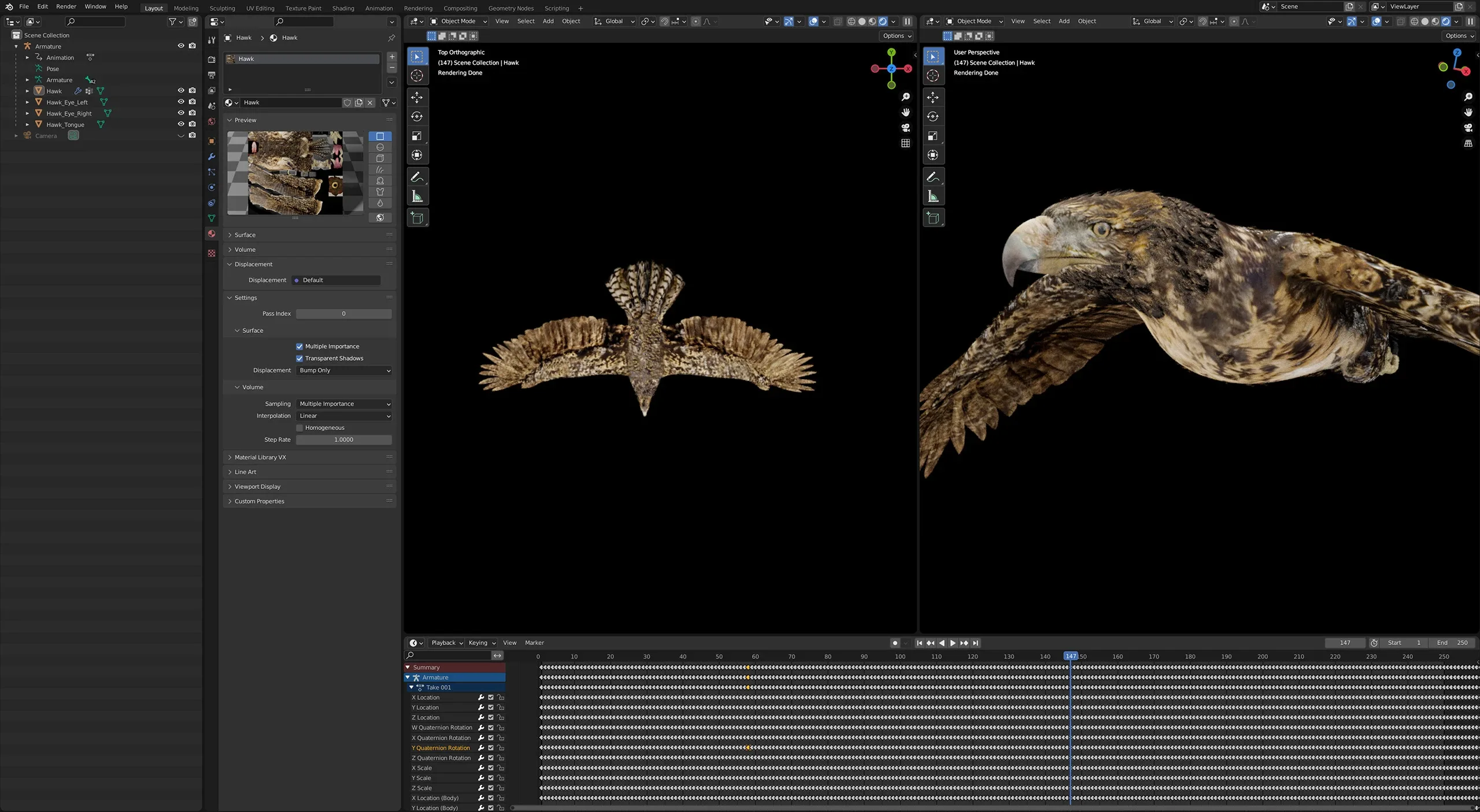1480x812 pixels.
Task: Select the Material Properties tab icon
Action: click(x=212, y=232)
